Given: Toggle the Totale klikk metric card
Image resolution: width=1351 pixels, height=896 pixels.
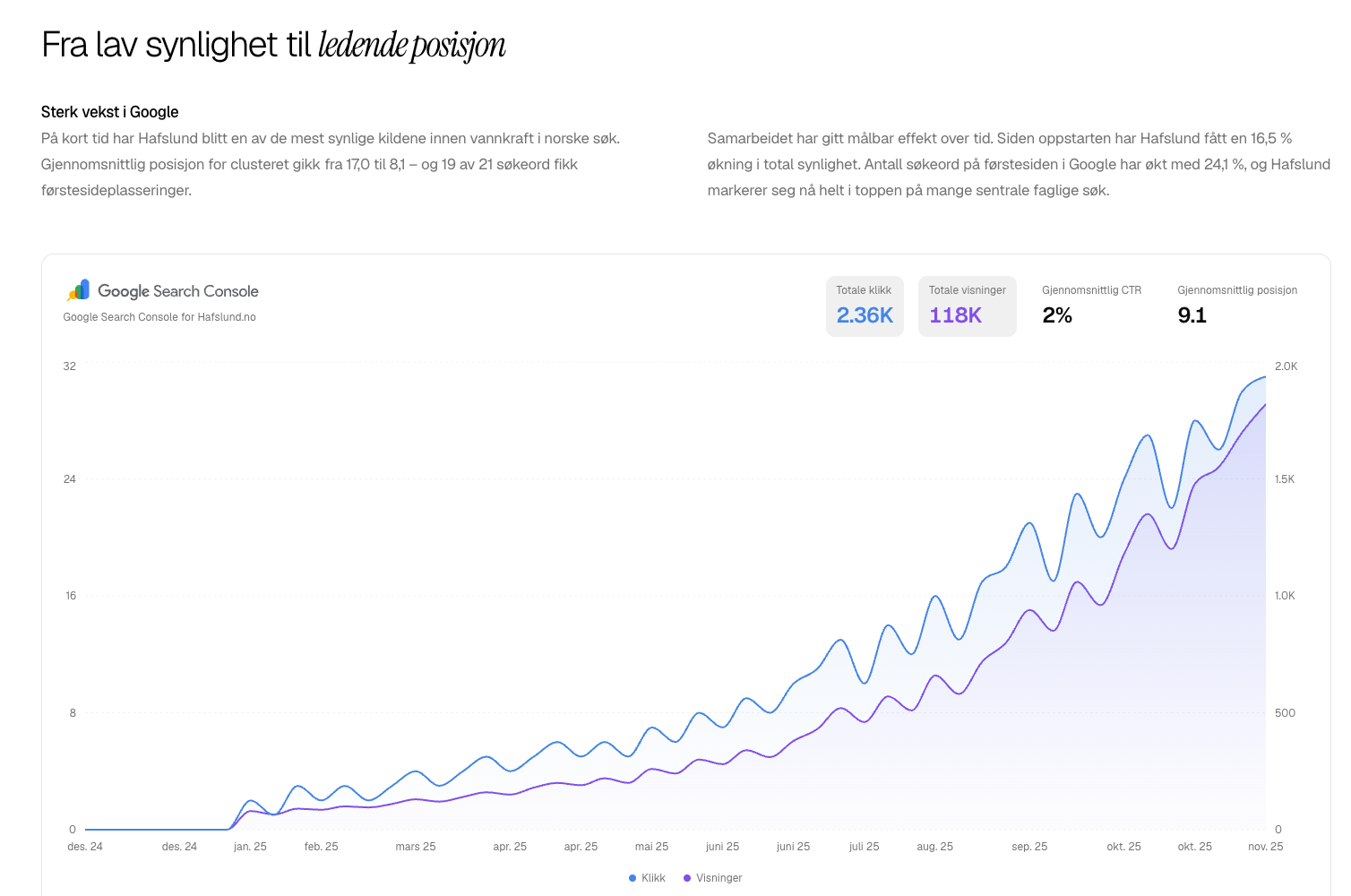Looking at the screenshot, I should (865, 306).
